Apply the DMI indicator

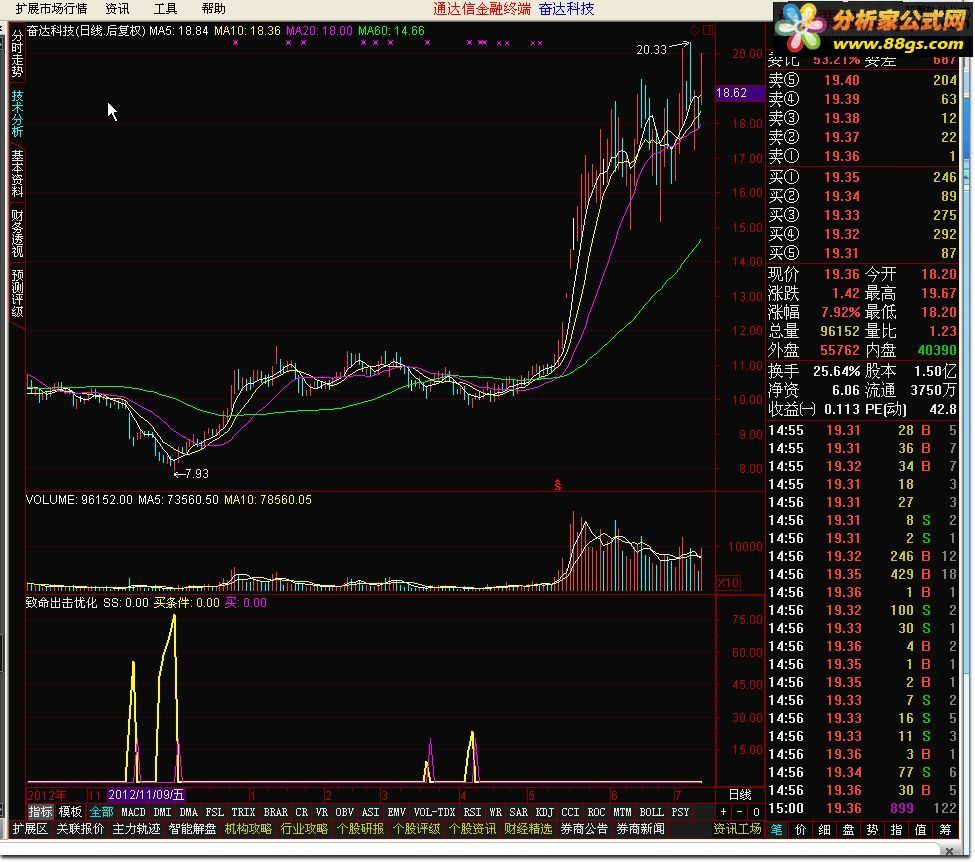click(x=162, y=812)
